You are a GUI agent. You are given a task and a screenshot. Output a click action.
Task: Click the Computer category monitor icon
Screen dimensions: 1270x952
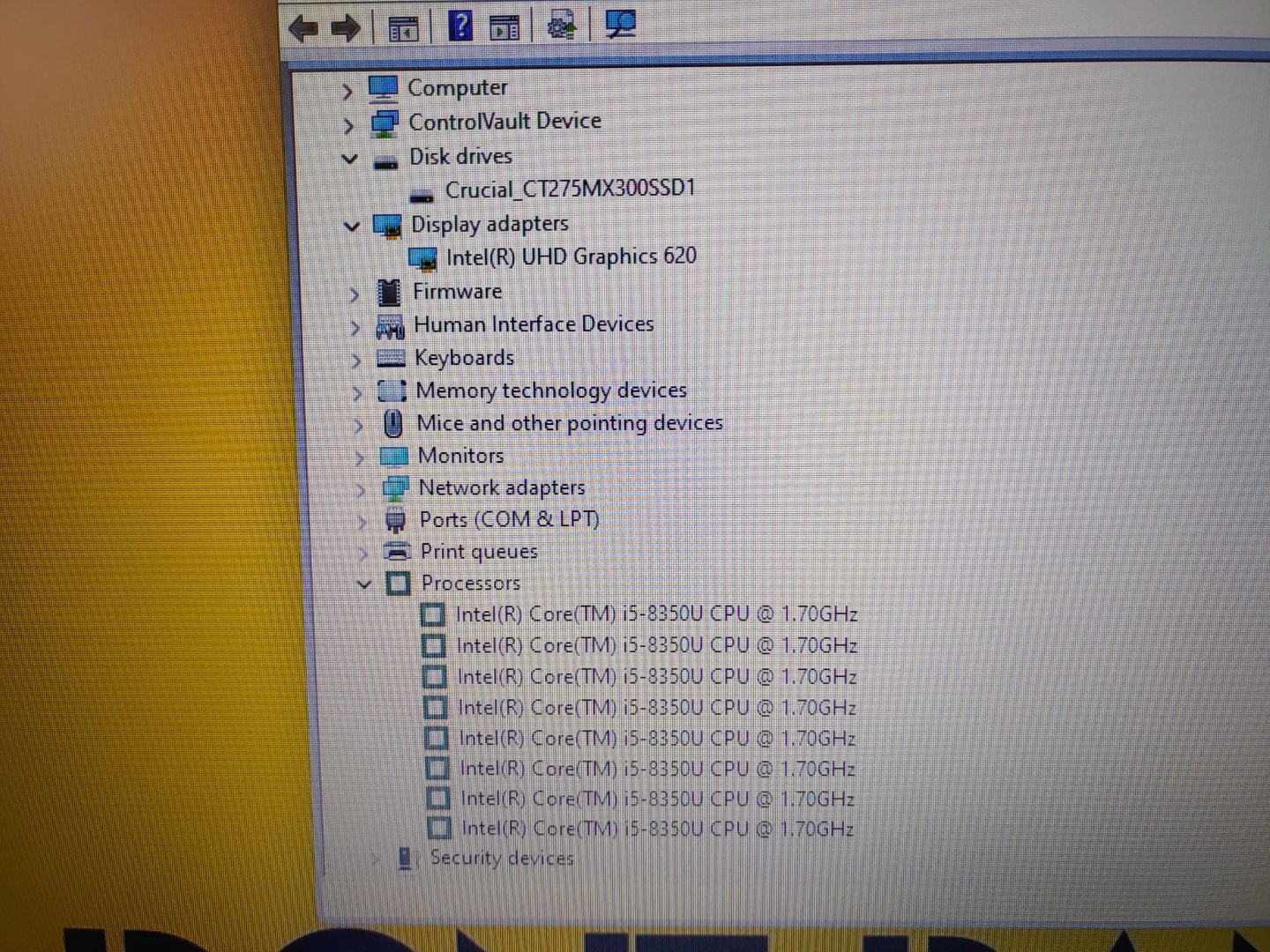point(383,88)
